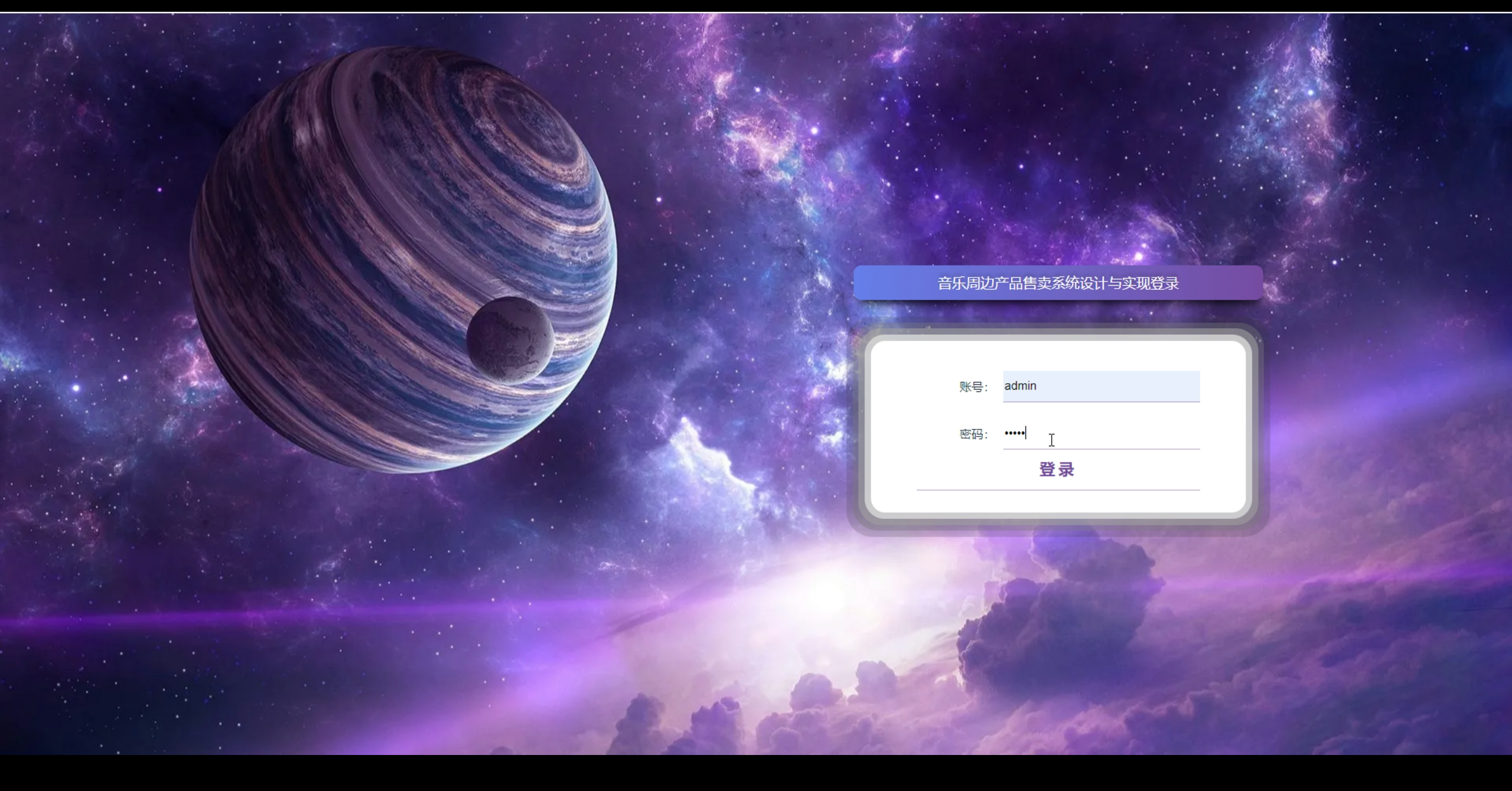Click the 账号 account input field
This screenshot has height=791, width=1512.
[1101, 386]
